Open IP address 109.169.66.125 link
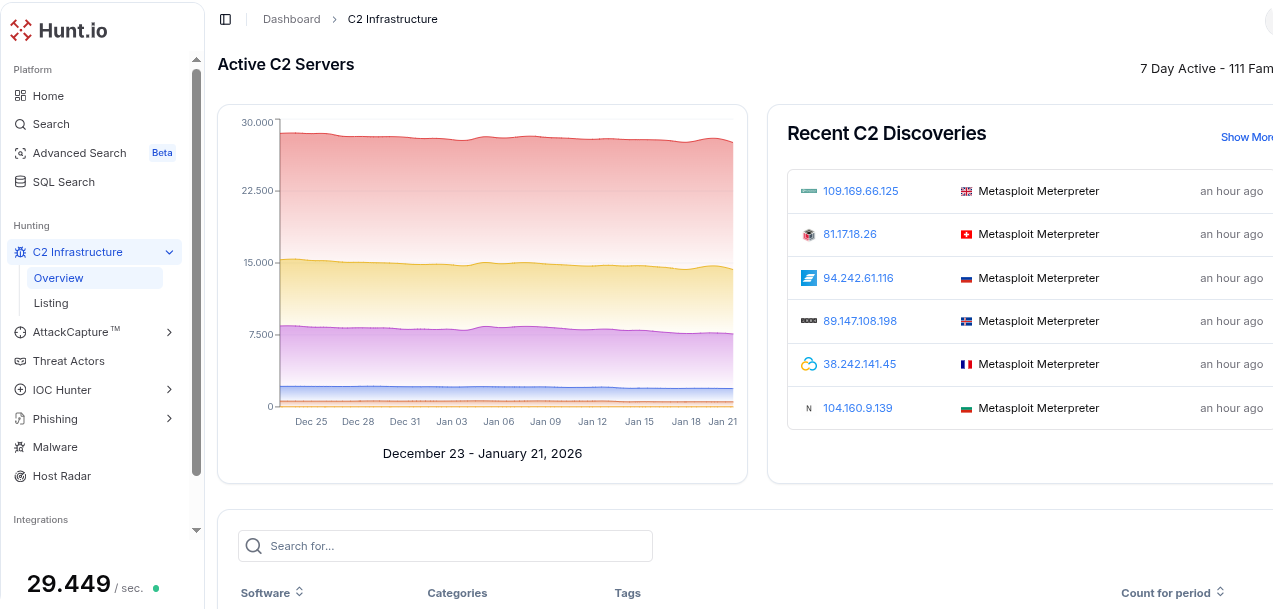1273x609 pixels. click(x=860, y=191)
